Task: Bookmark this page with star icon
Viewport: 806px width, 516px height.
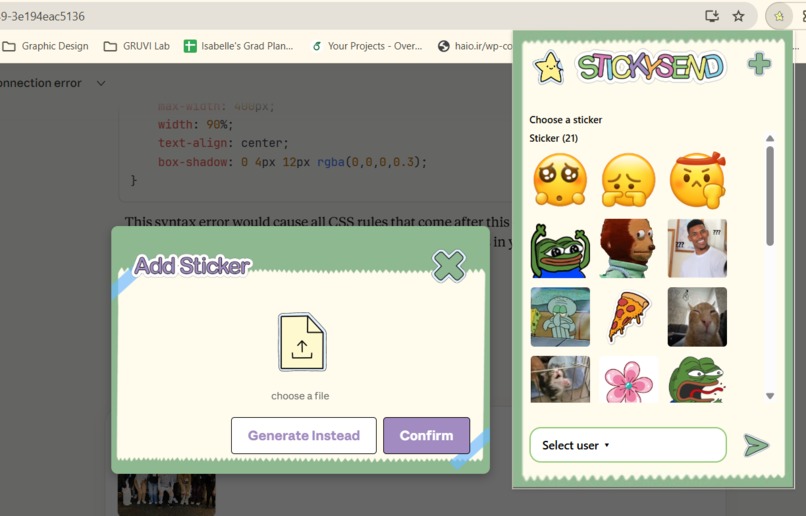Action: (738, 16)
